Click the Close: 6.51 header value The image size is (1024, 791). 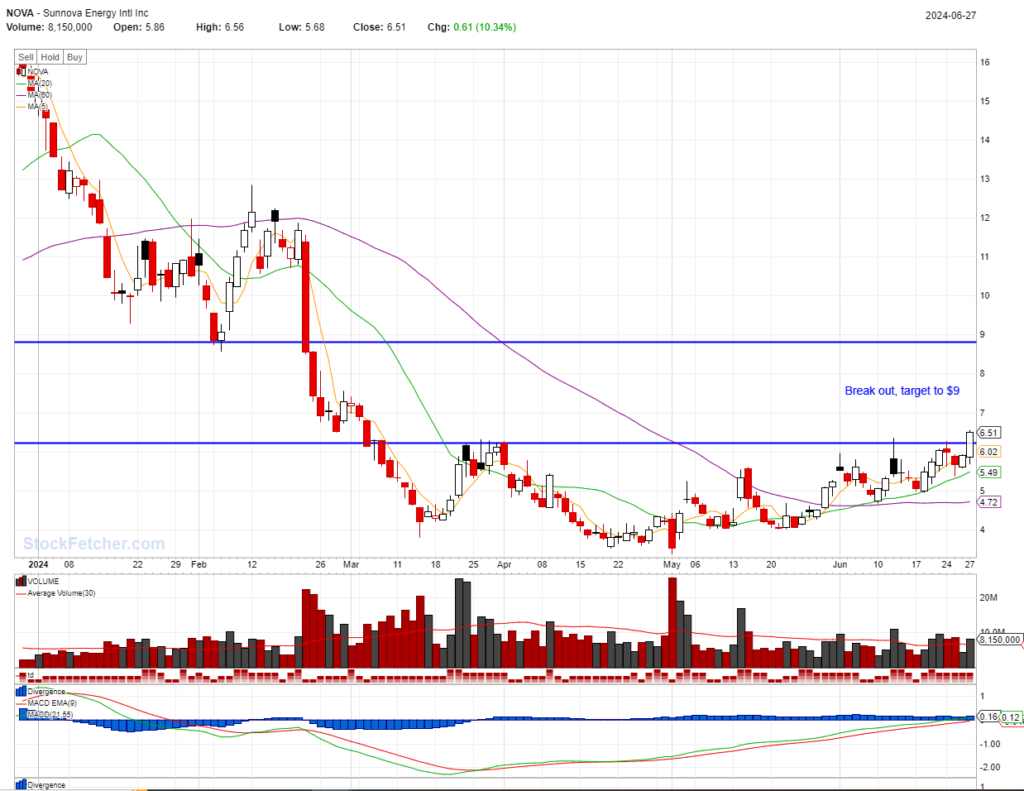(379, 27)
